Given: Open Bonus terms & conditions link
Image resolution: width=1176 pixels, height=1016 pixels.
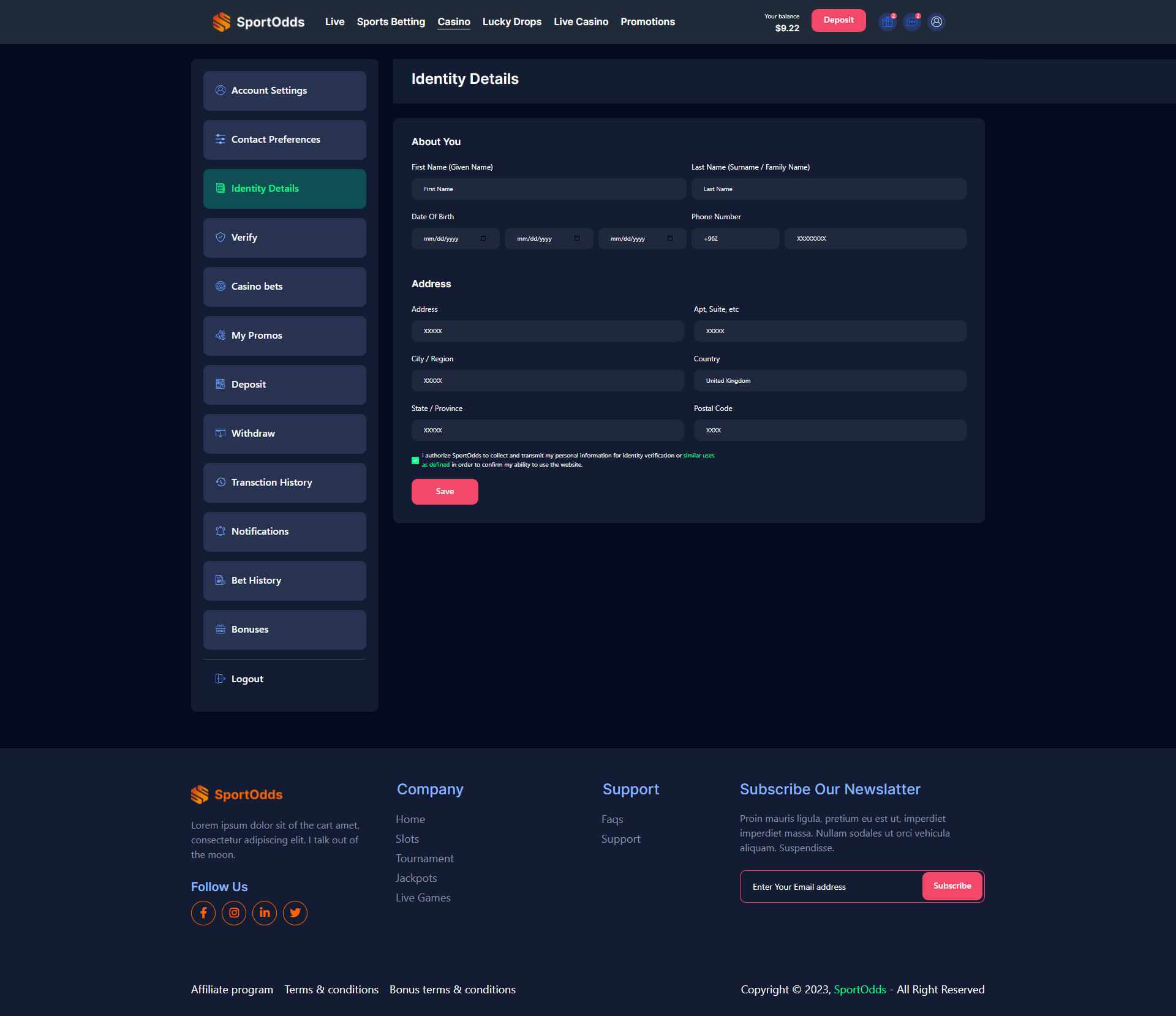Looking at the screenshot, I should [x=453, y=990].
